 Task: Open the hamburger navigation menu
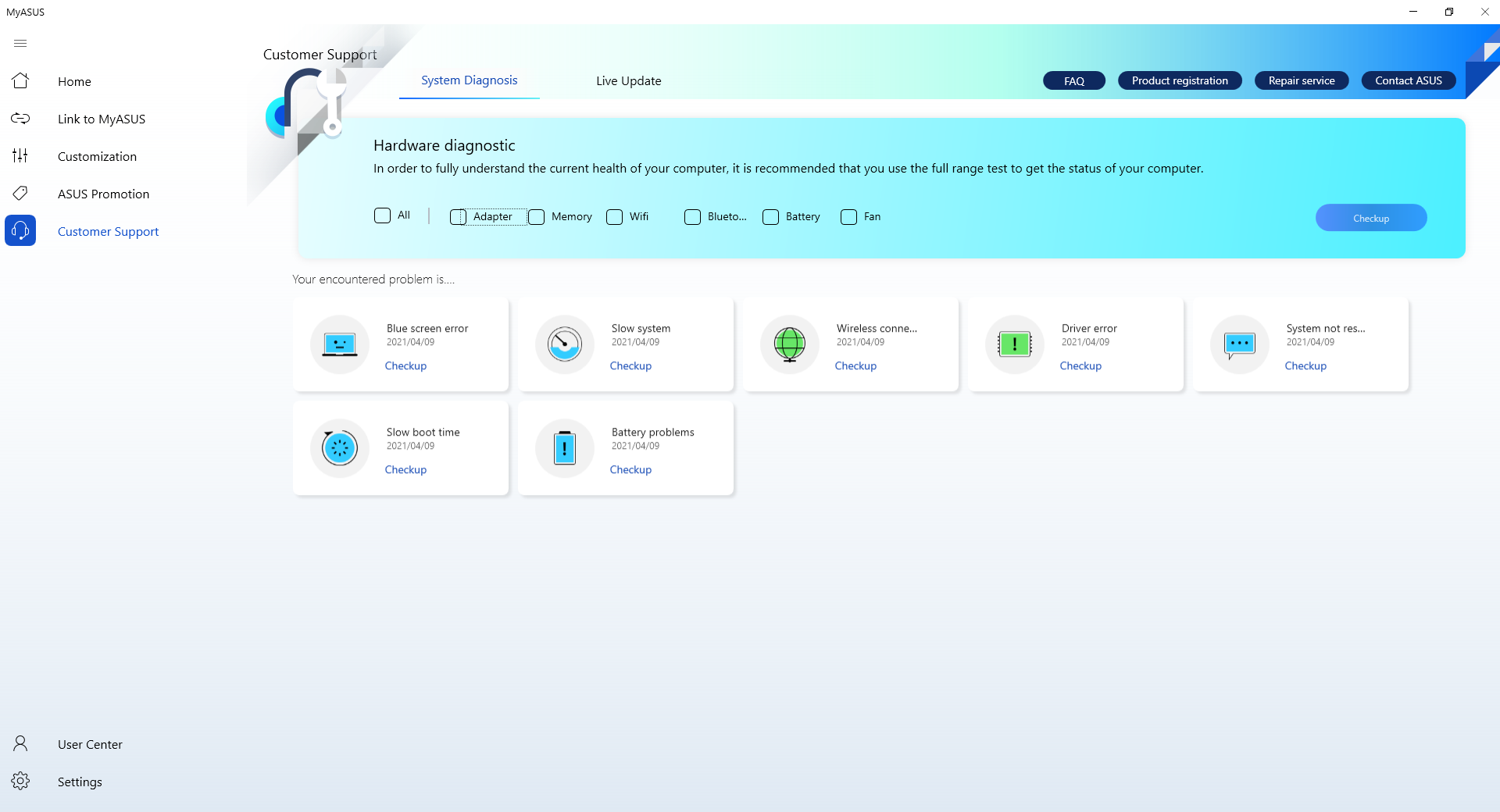[x=20, y=44]
